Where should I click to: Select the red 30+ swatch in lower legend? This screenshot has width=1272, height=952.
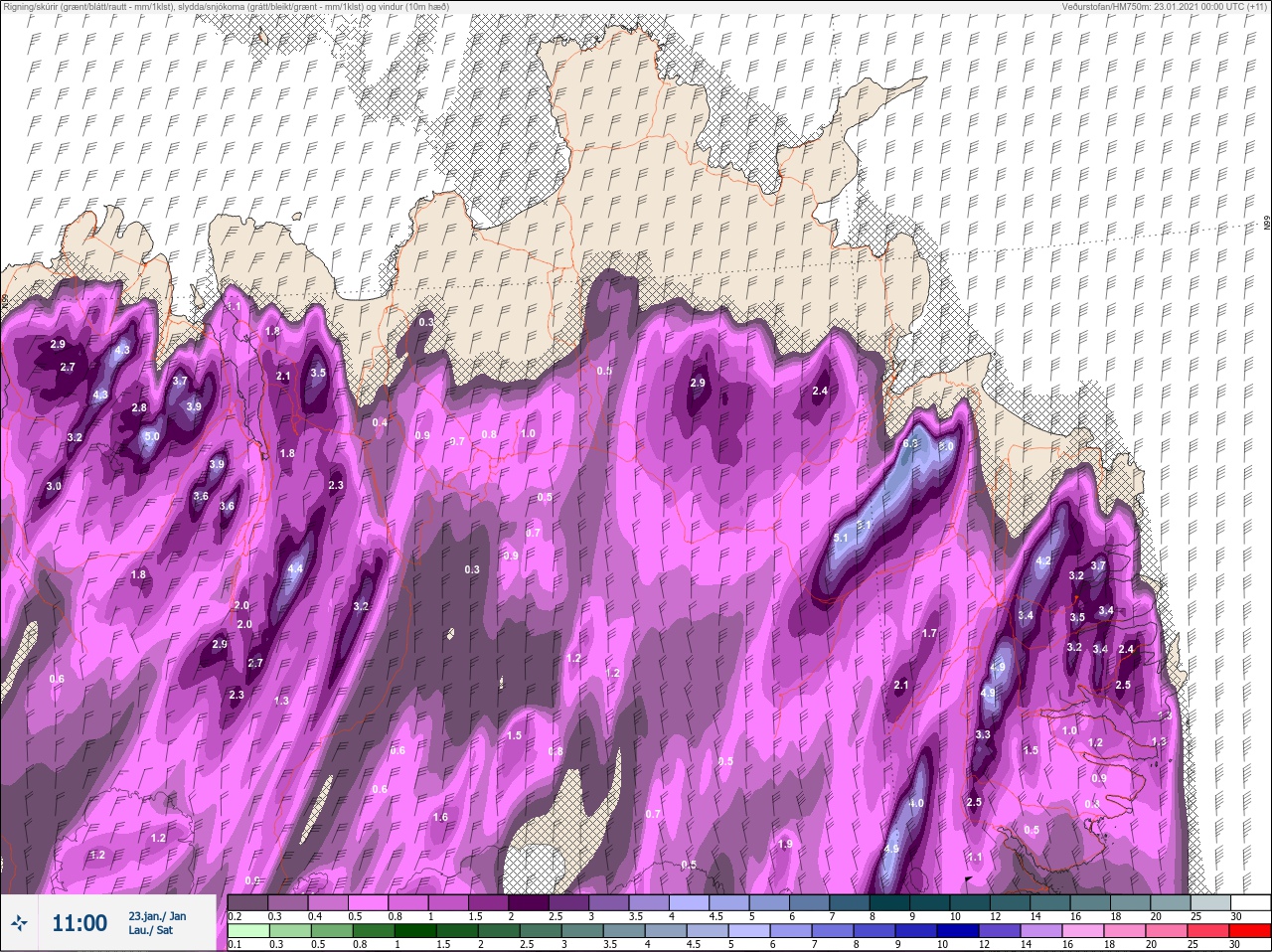coord(1250,931)
